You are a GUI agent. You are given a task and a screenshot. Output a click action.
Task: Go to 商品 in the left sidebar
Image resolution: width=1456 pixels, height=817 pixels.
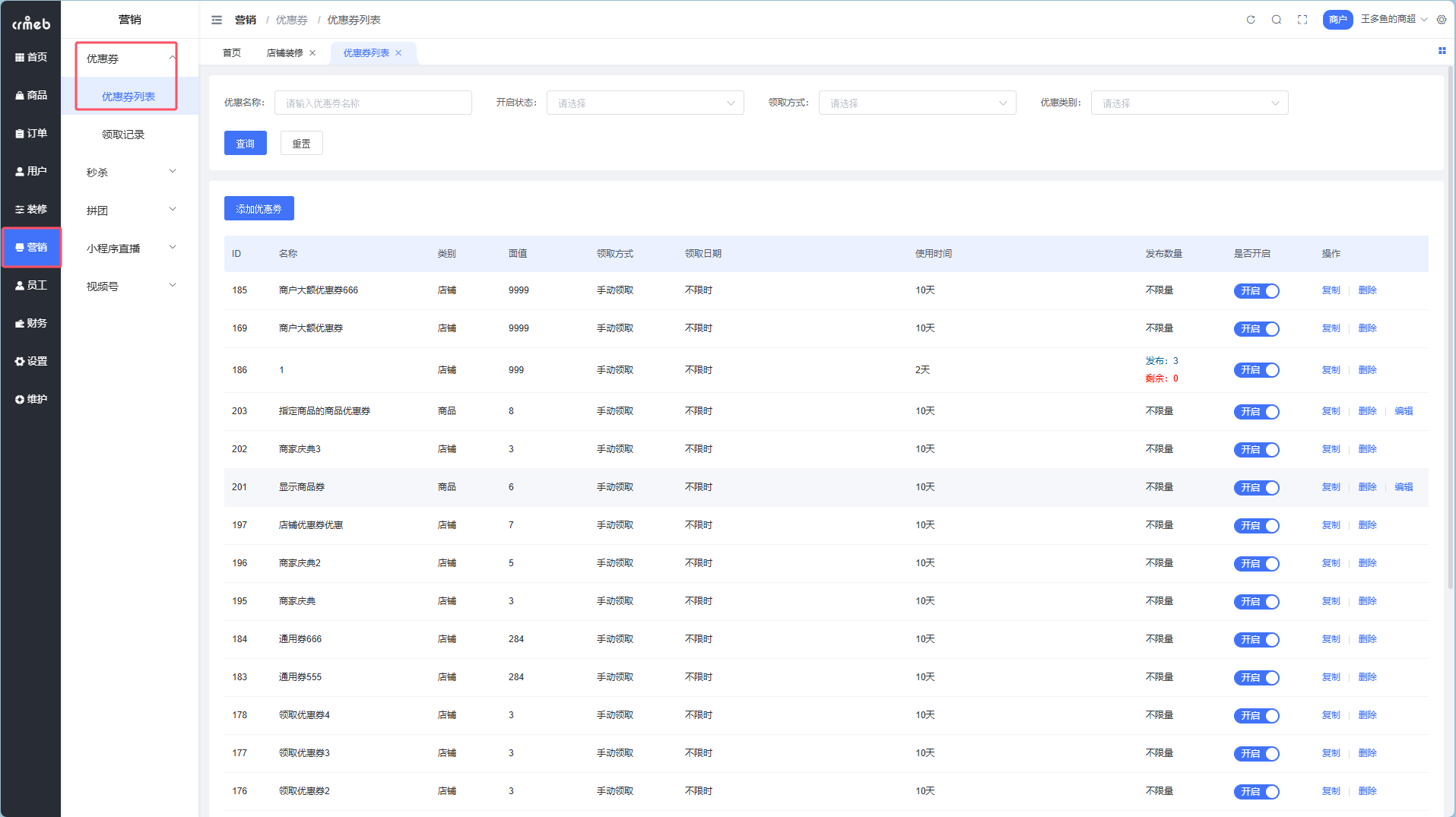coord(31,95)
